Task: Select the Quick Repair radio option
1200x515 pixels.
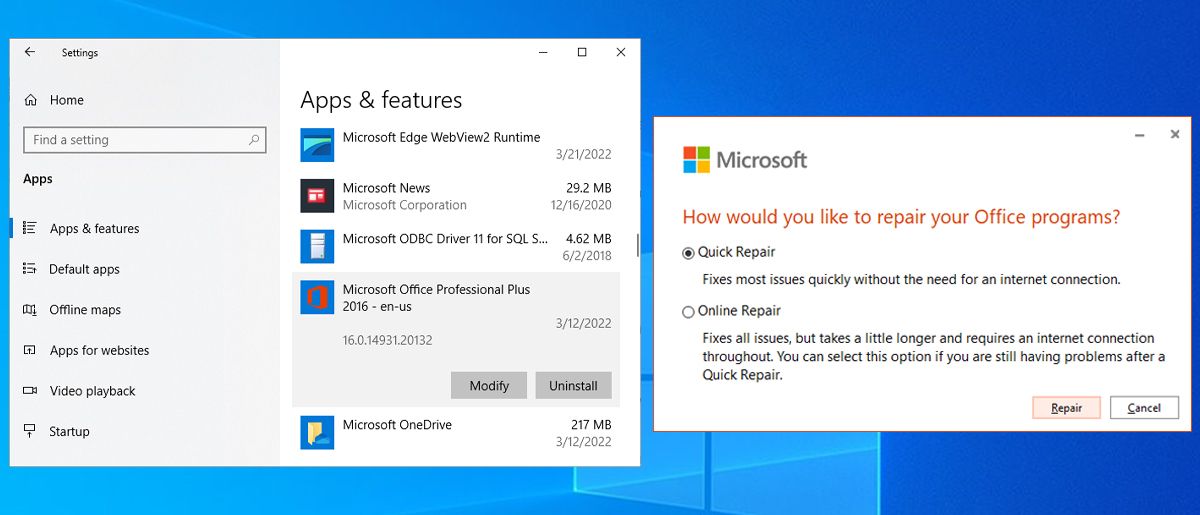Action: click(x=688, y=253)
